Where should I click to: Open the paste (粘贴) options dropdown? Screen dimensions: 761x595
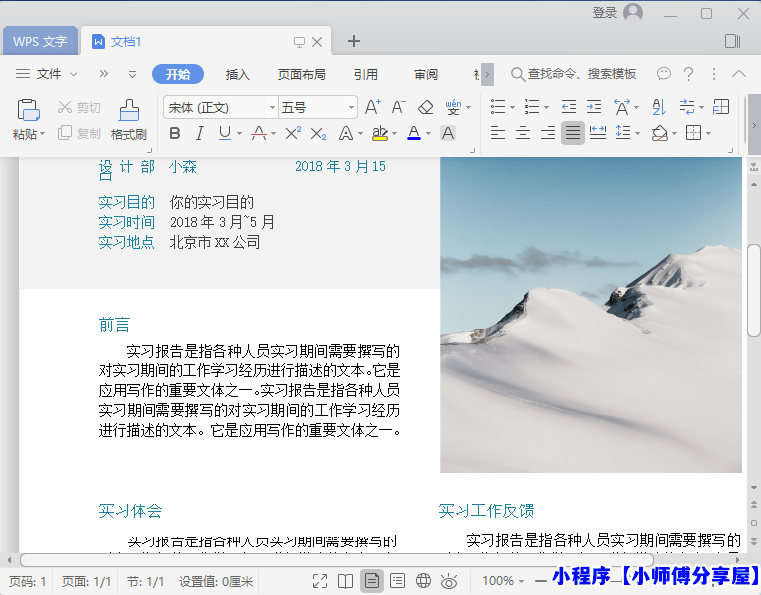coord(44,134)
